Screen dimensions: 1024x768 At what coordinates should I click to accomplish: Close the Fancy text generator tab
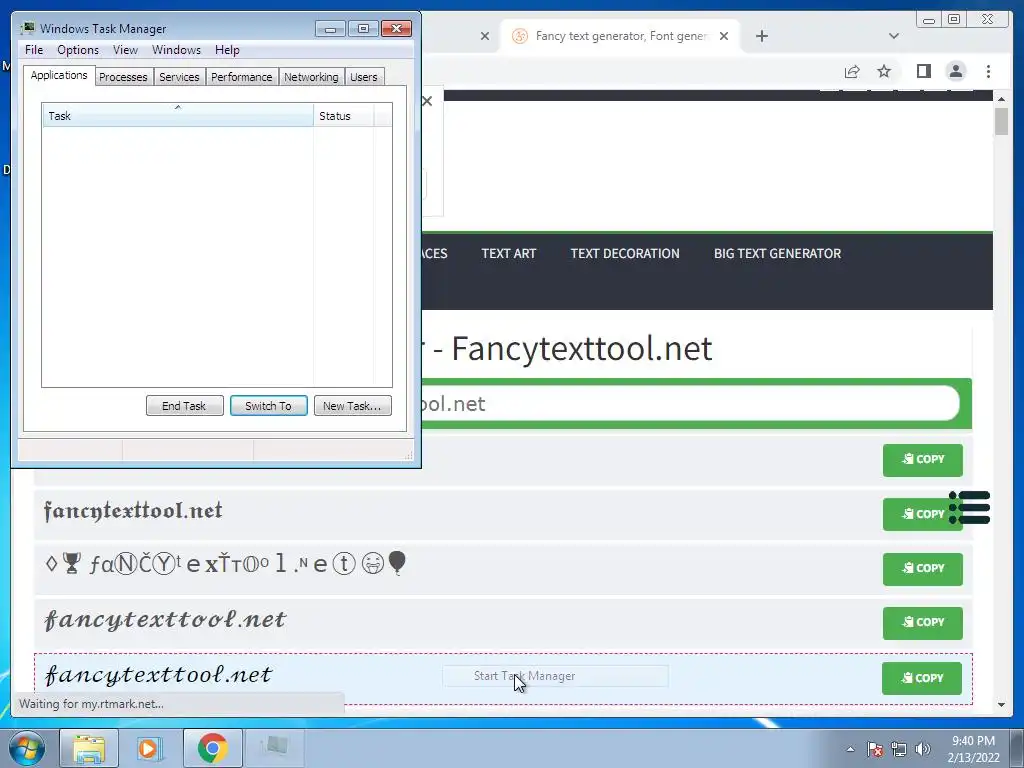[724, 36]
